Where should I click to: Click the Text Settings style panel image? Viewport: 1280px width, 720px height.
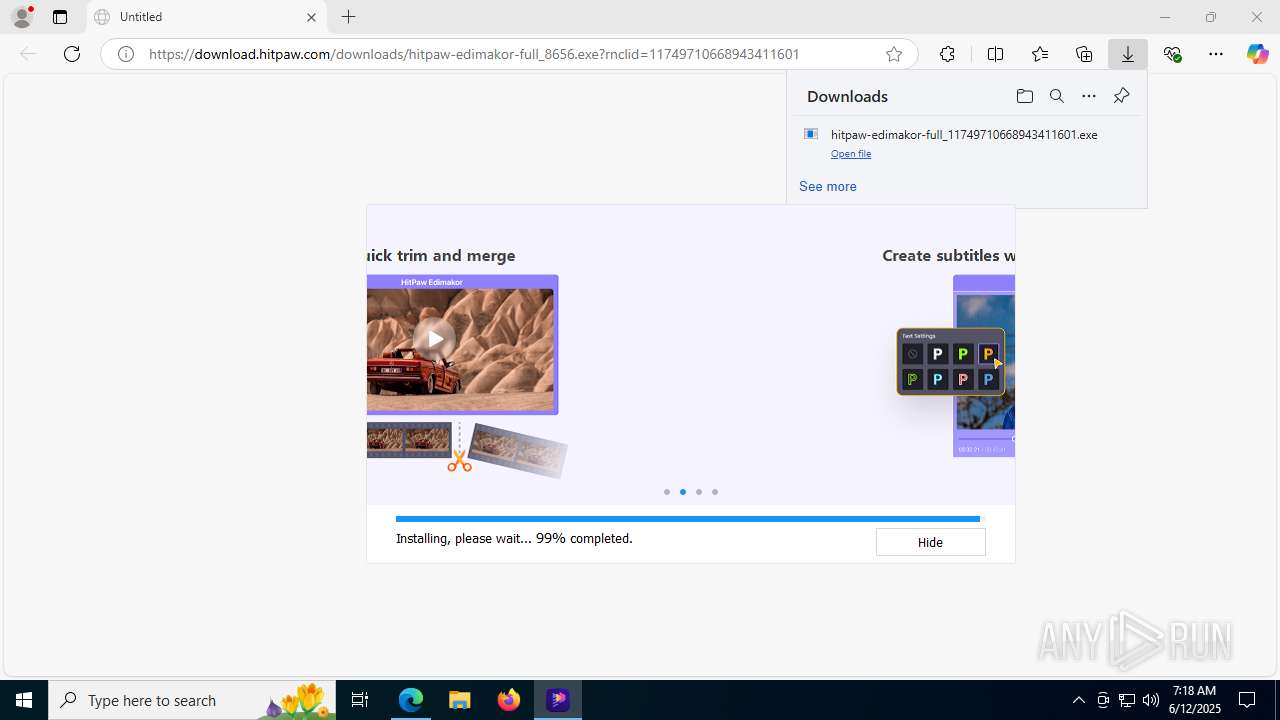[950, 362]
